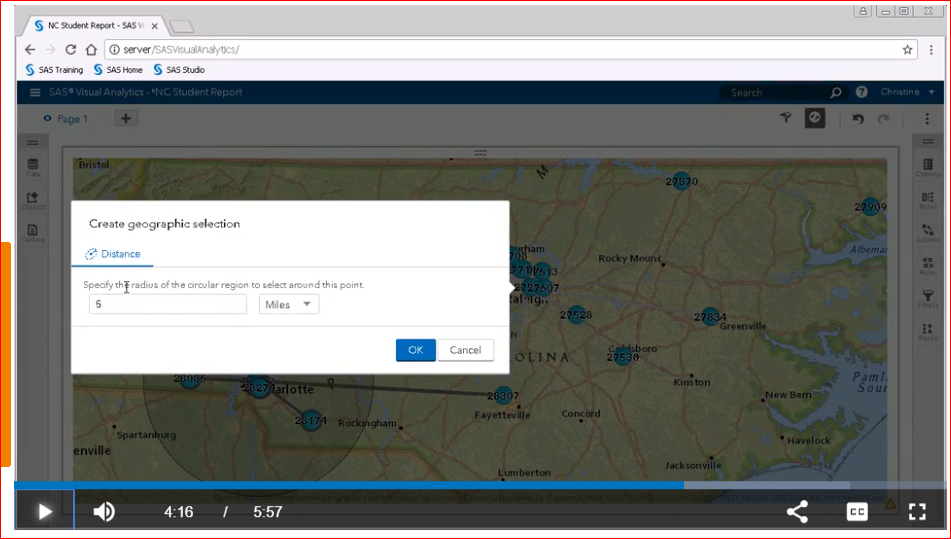951x539 pixels.
Task: Click the pin-style toolbar icon
Action: (x=786, y=118)
